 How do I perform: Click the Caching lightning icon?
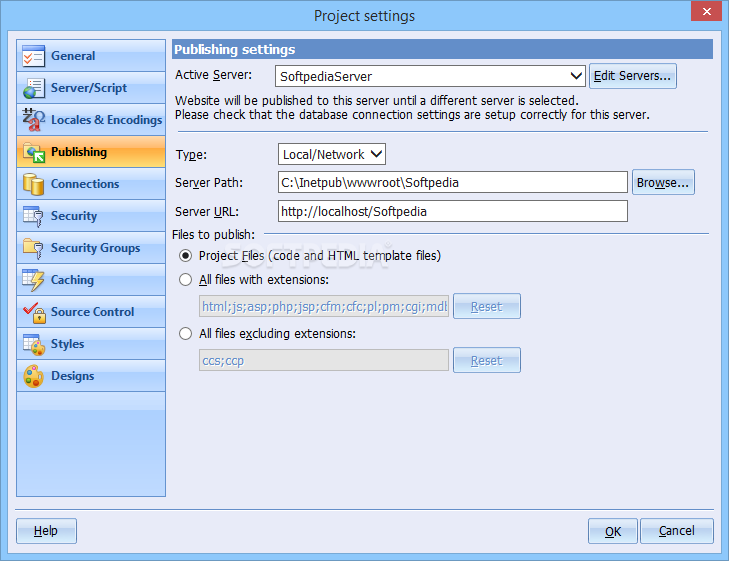(33, 280)
